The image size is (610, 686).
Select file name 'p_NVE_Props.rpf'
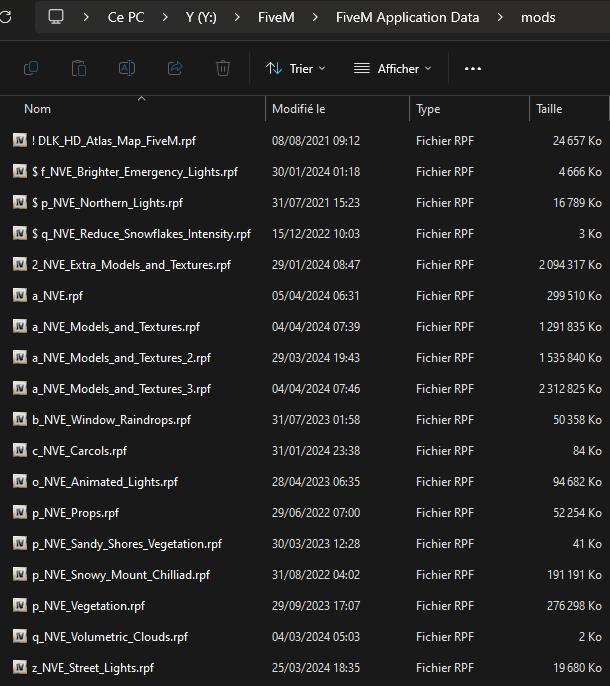coord(75,513)
